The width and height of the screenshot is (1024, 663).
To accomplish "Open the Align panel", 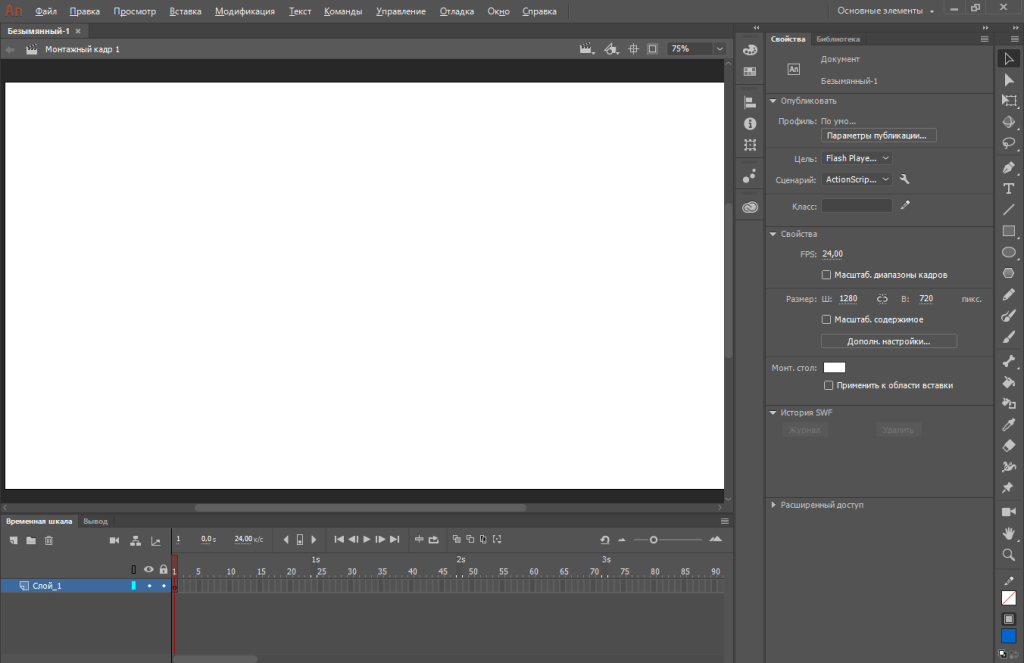I will click(x=750, y=101).
